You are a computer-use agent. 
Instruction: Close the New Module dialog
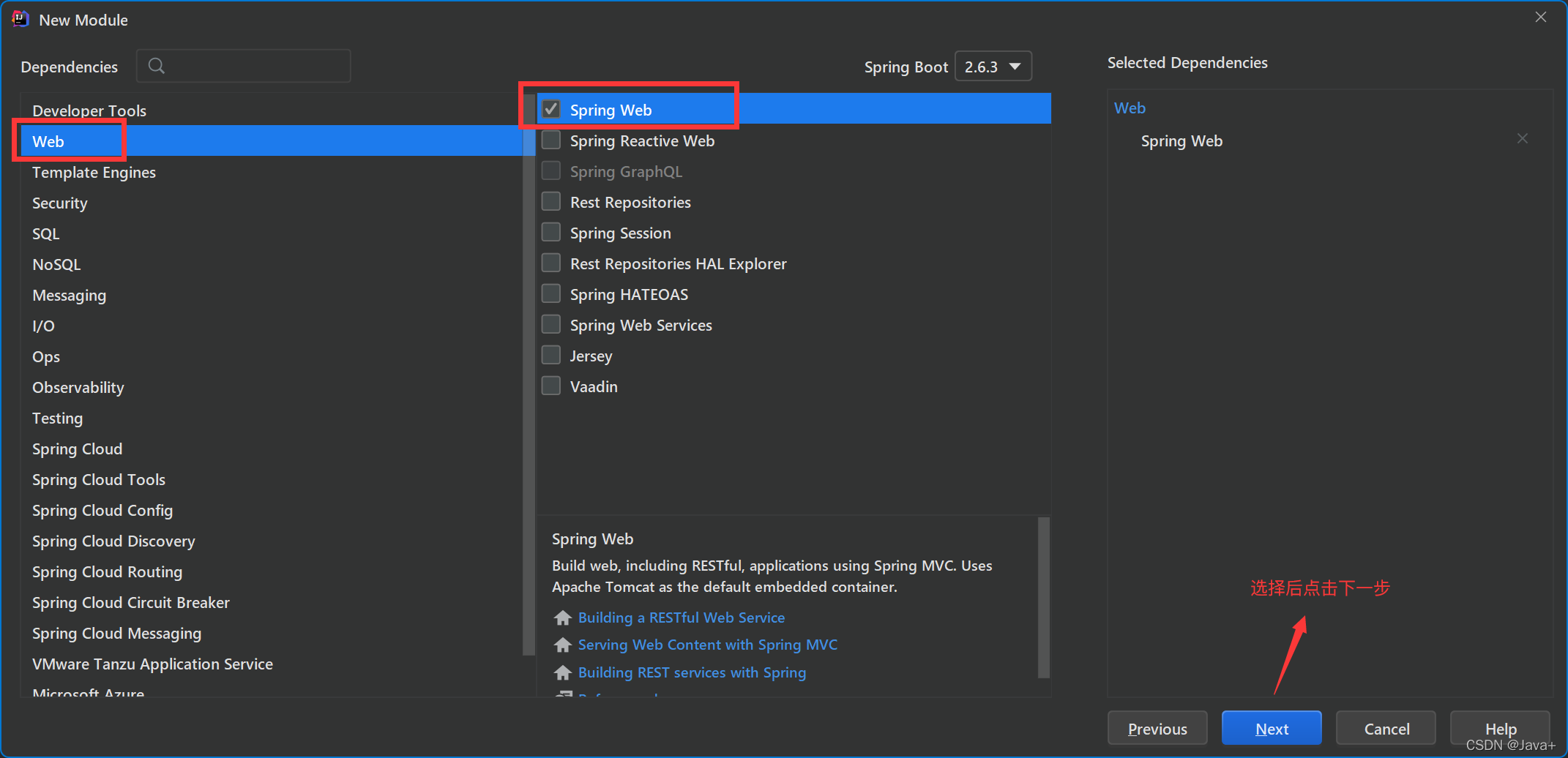[x=1541, y=17]
